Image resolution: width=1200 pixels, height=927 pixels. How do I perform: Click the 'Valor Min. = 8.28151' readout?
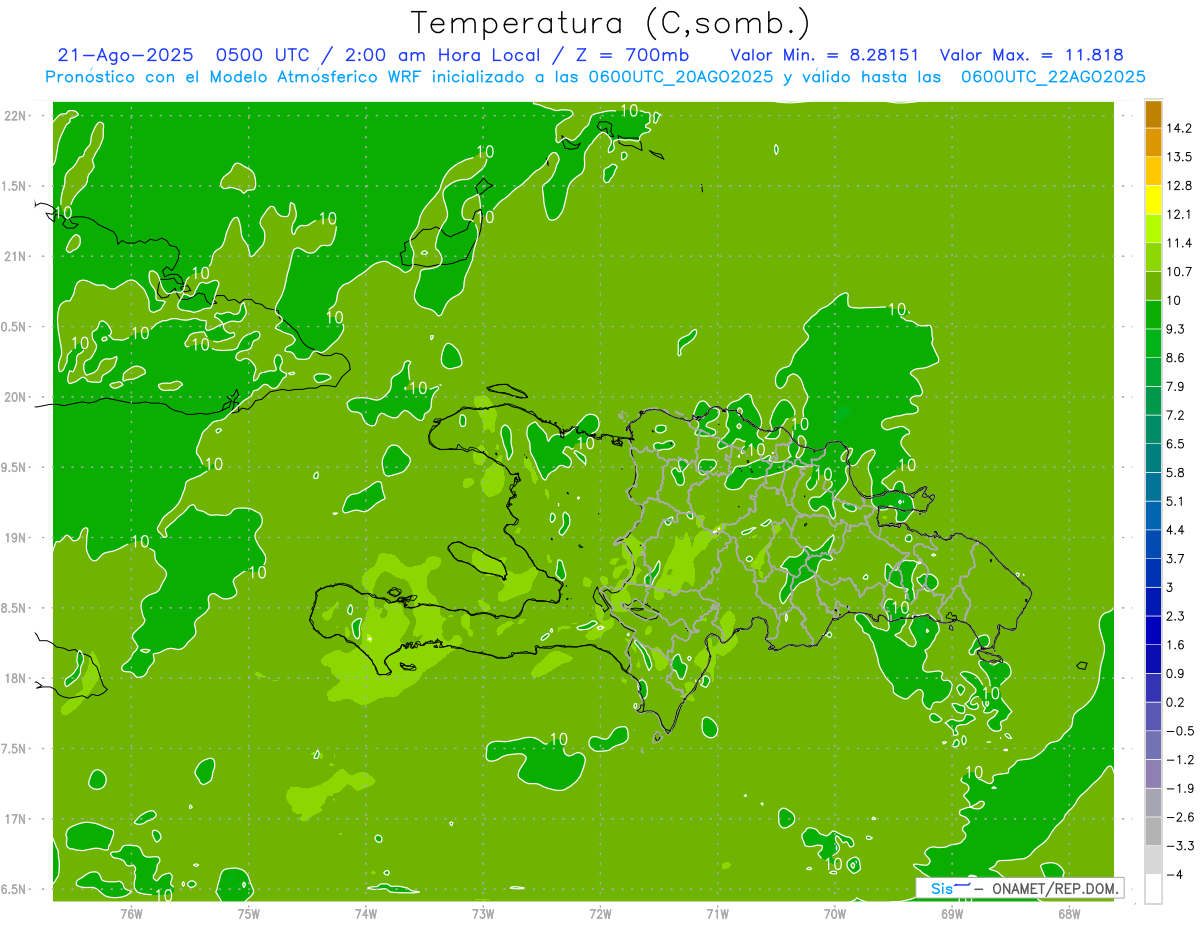pyautogui.click(x=825, y=55)
